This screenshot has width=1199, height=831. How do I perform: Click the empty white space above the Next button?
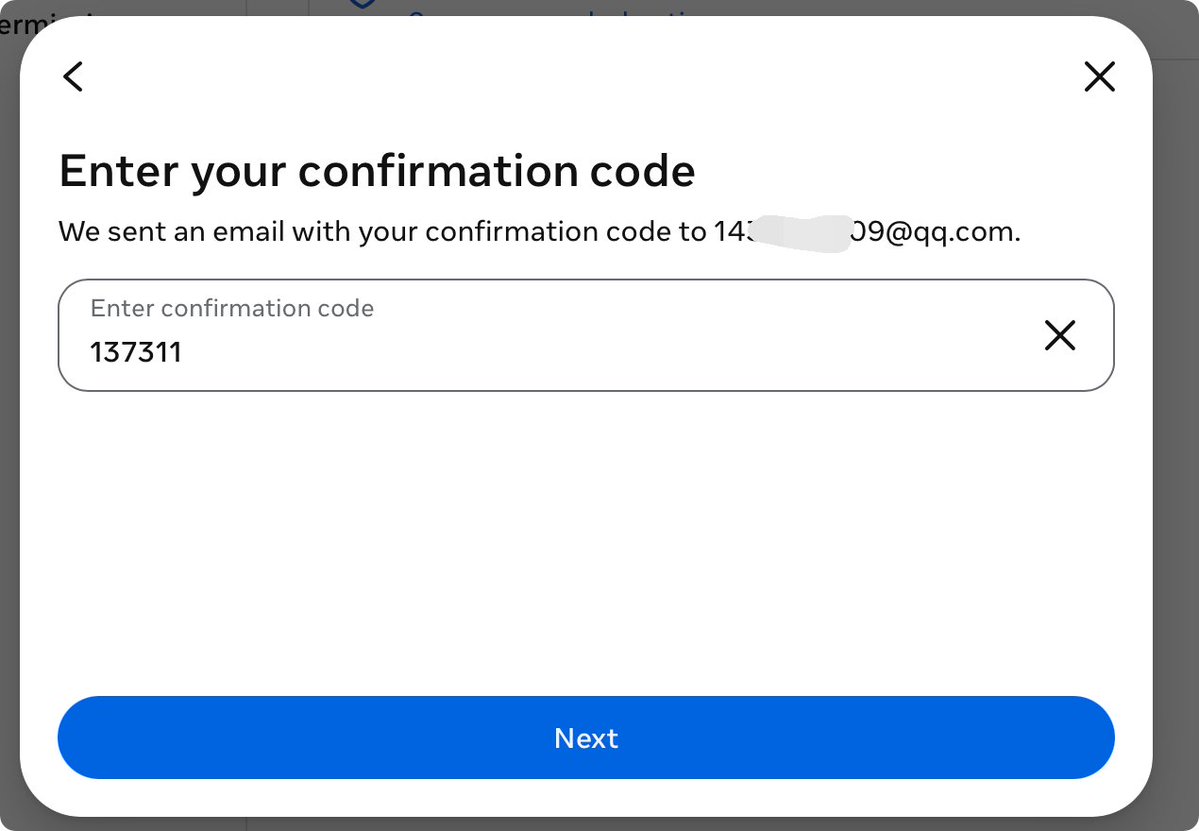pos(586,543)
